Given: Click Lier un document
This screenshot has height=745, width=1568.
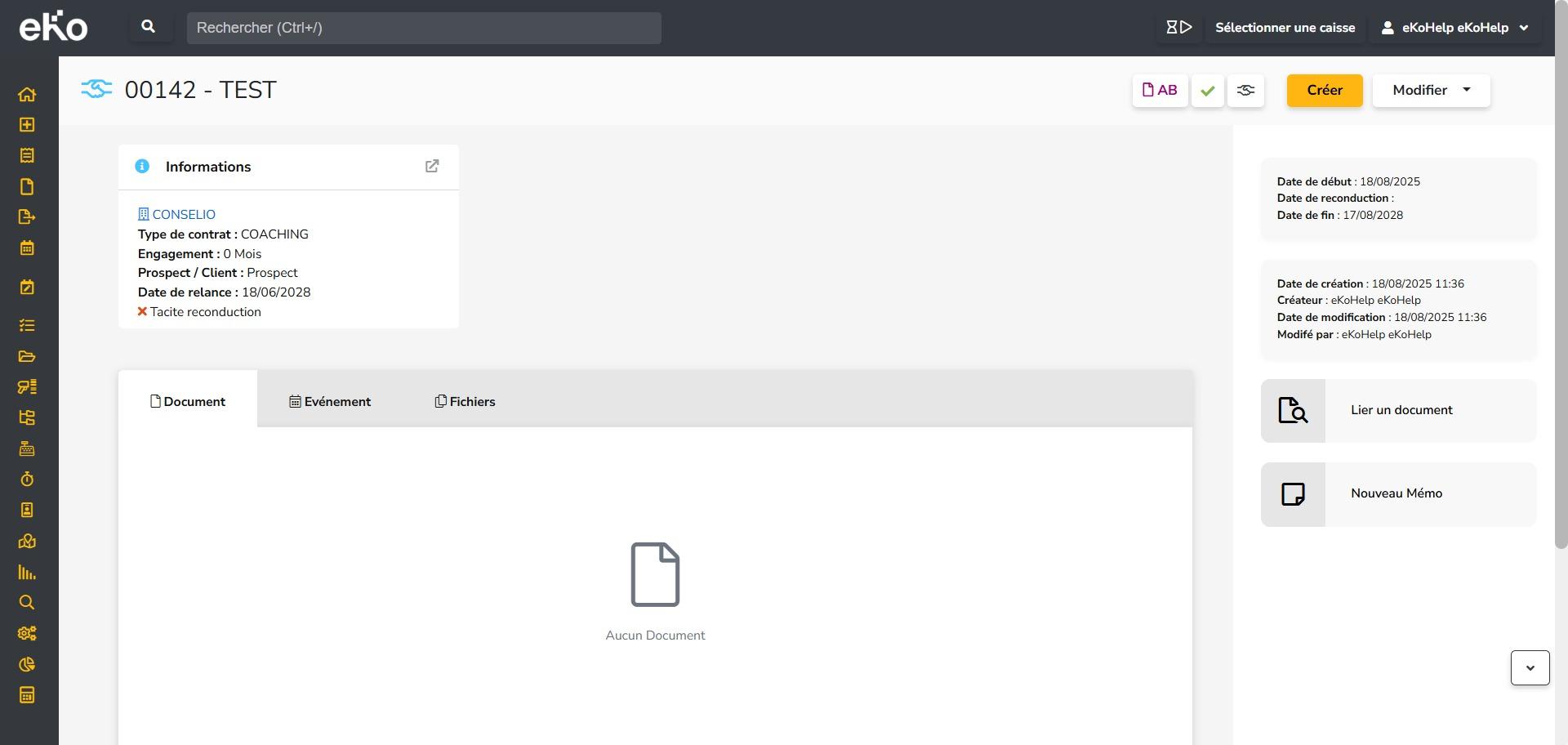Looking at the screenshot, I should tap(1400, 410).
